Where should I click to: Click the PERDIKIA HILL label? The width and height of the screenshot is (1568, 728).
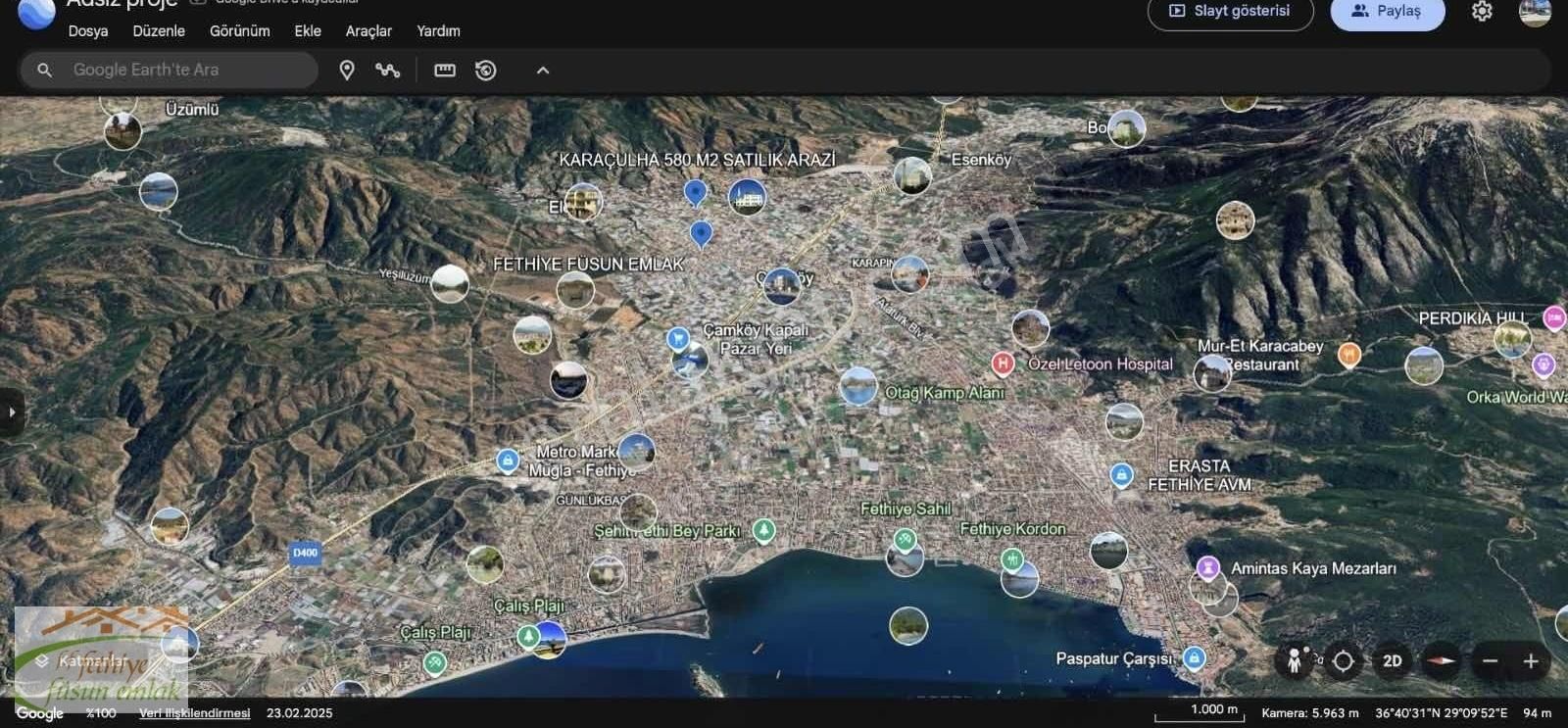click(x=1472, y=318)
